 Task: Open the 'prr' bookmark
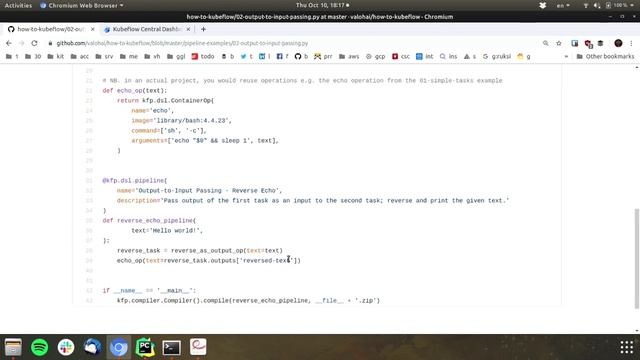click(x=323, y=57)
